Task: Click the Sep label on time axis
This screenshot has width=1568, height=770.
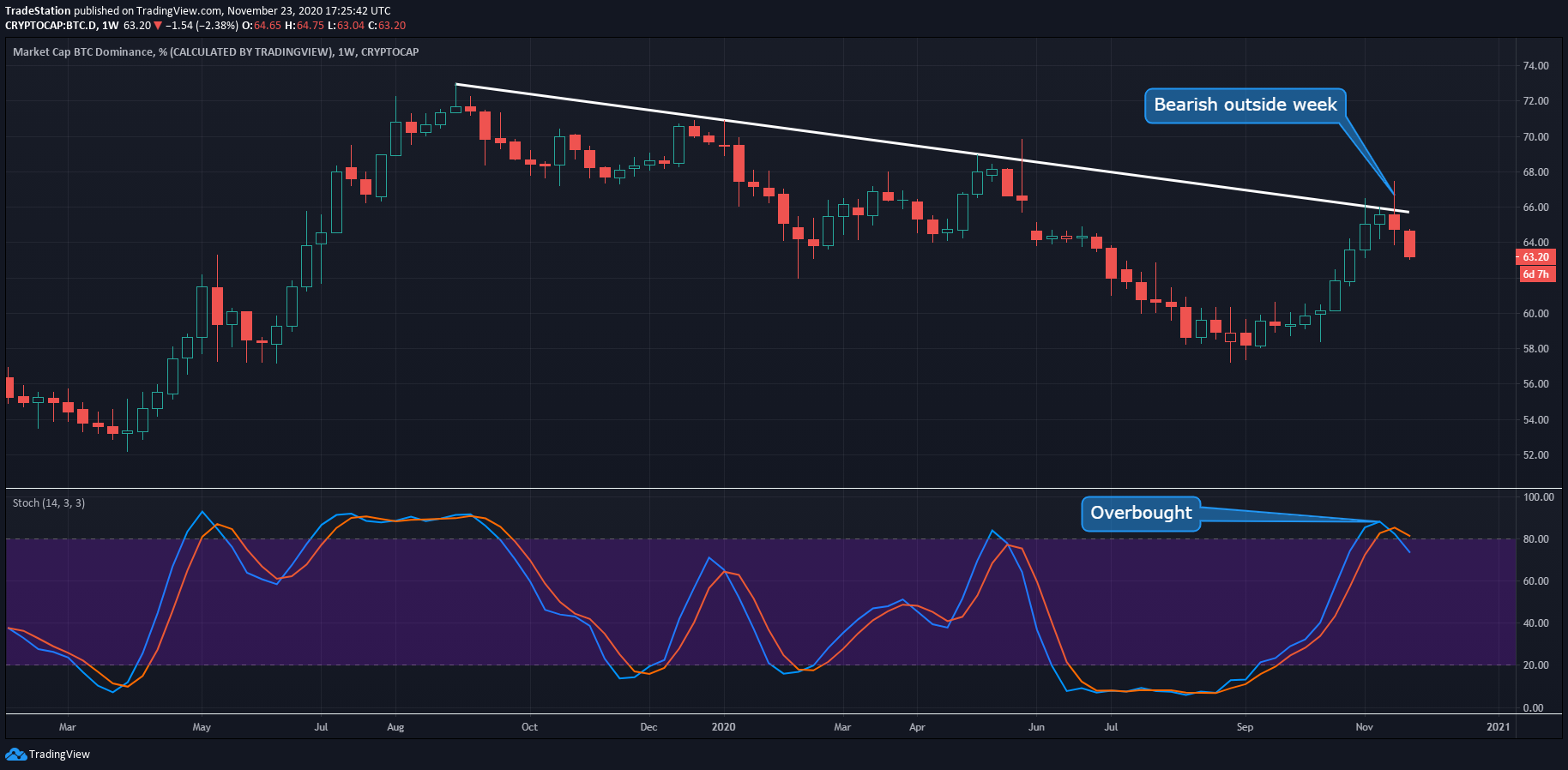Action: coord(1245,727)
